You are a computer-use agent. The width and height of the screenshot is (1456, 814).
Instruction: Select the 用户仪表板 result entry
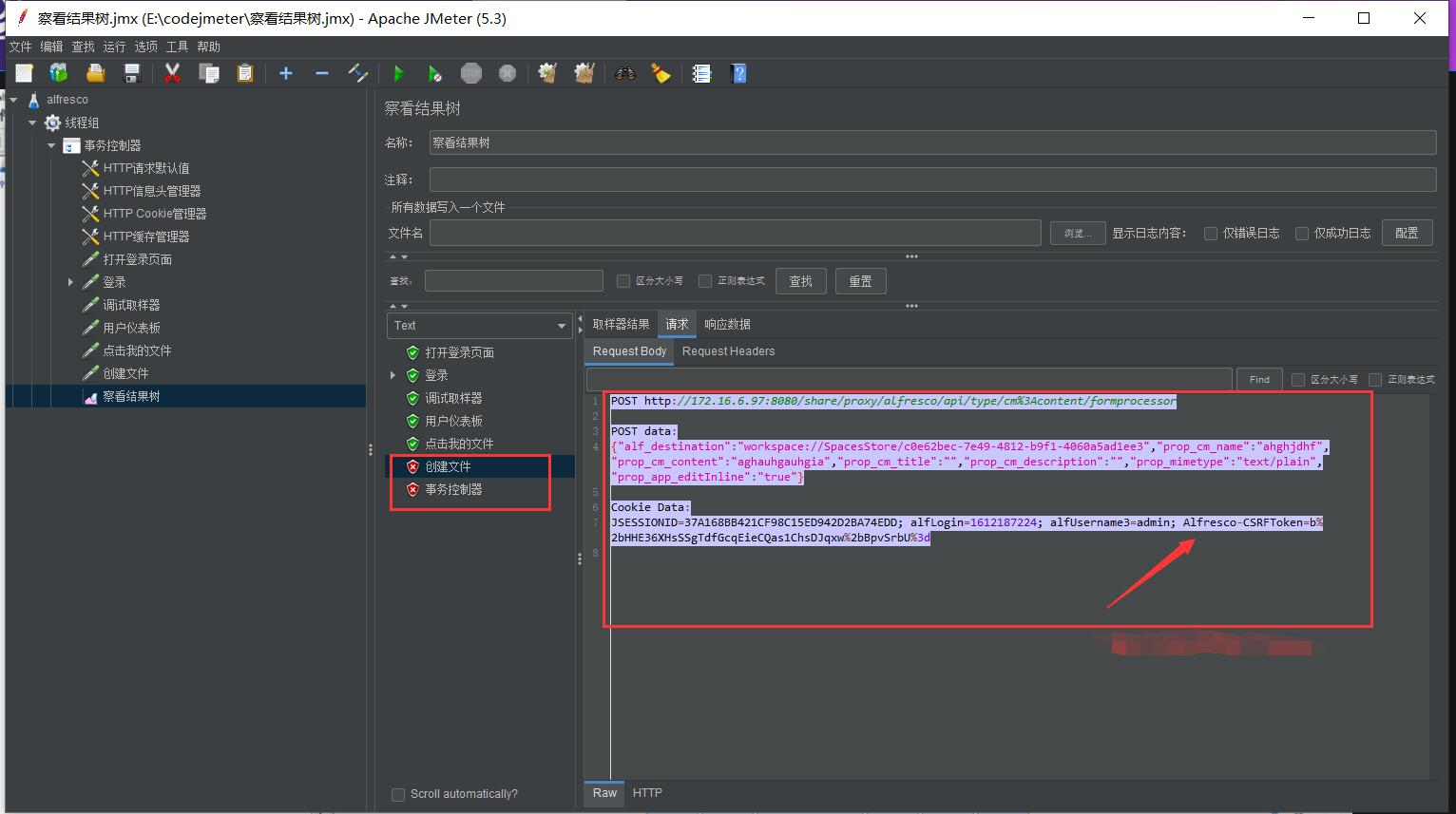click(453, 421)
